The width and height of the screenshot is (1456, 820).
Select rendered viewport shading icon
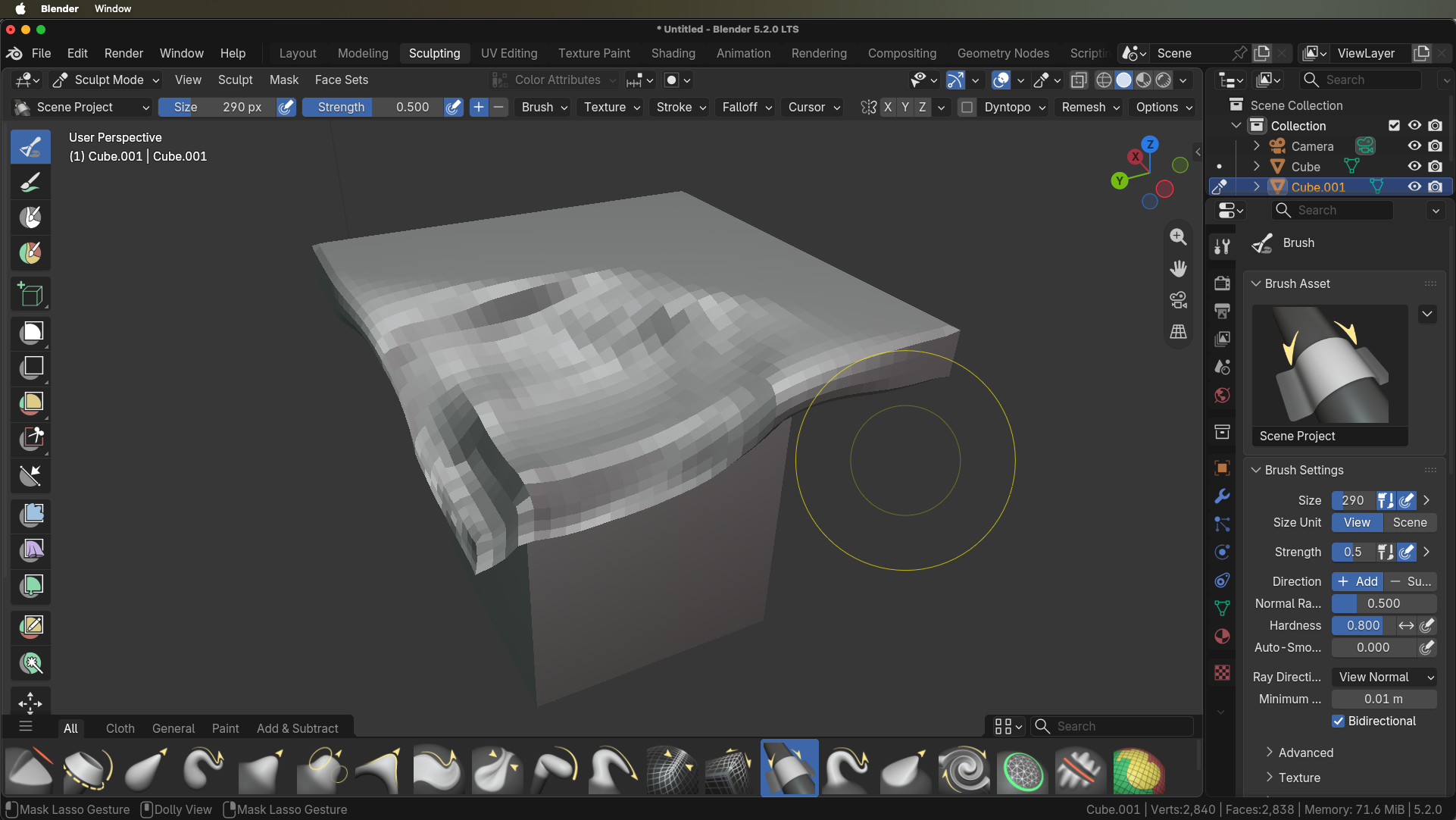1164,80
